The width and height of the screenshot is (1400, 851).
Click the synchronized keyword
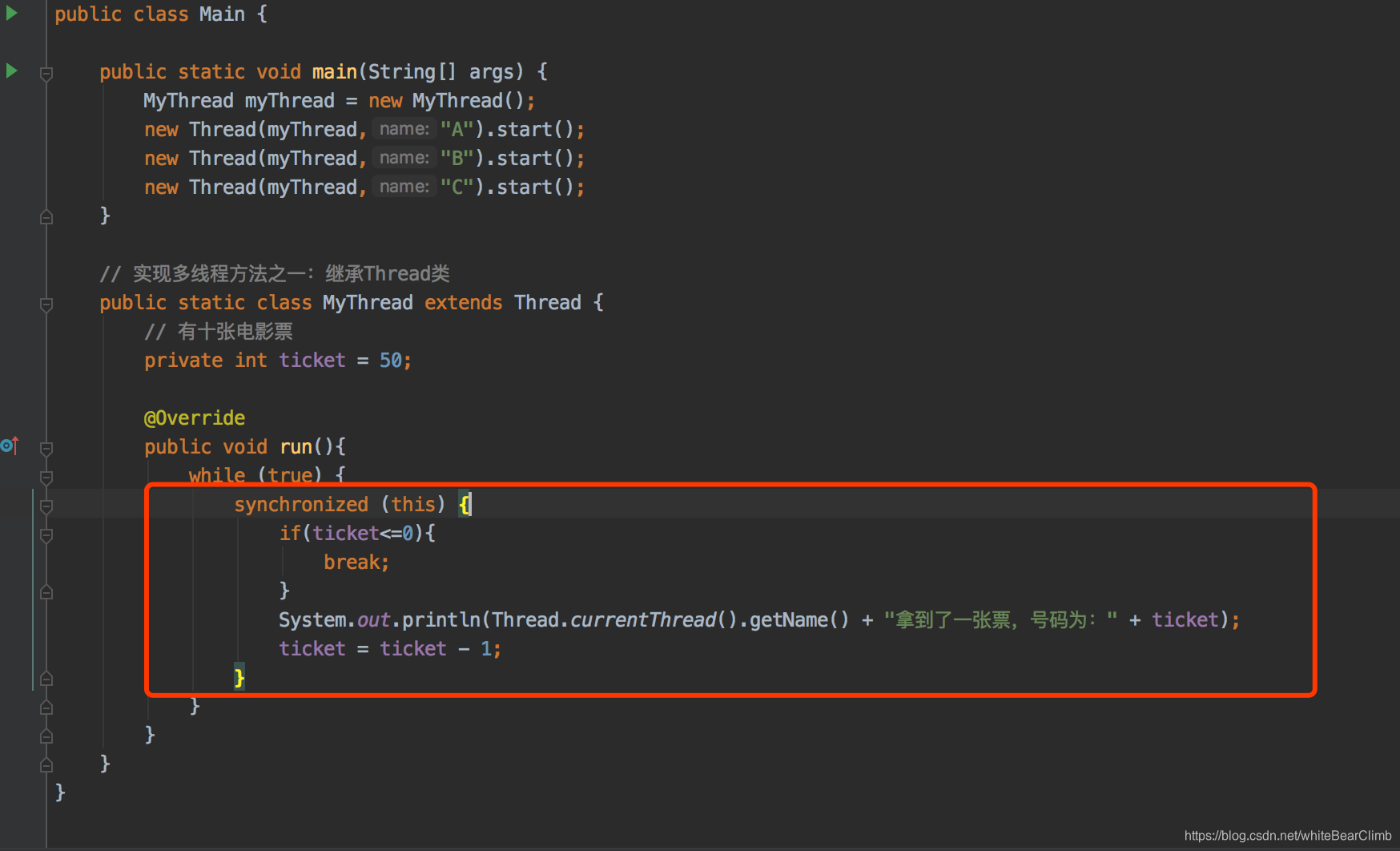(301, 505)
